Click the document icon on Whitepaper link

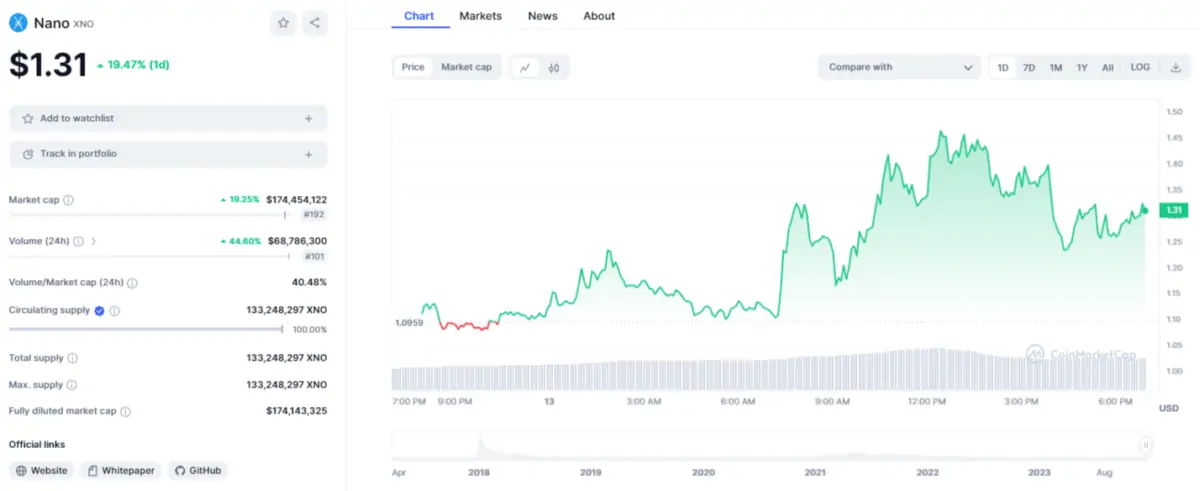pos(91,470)
